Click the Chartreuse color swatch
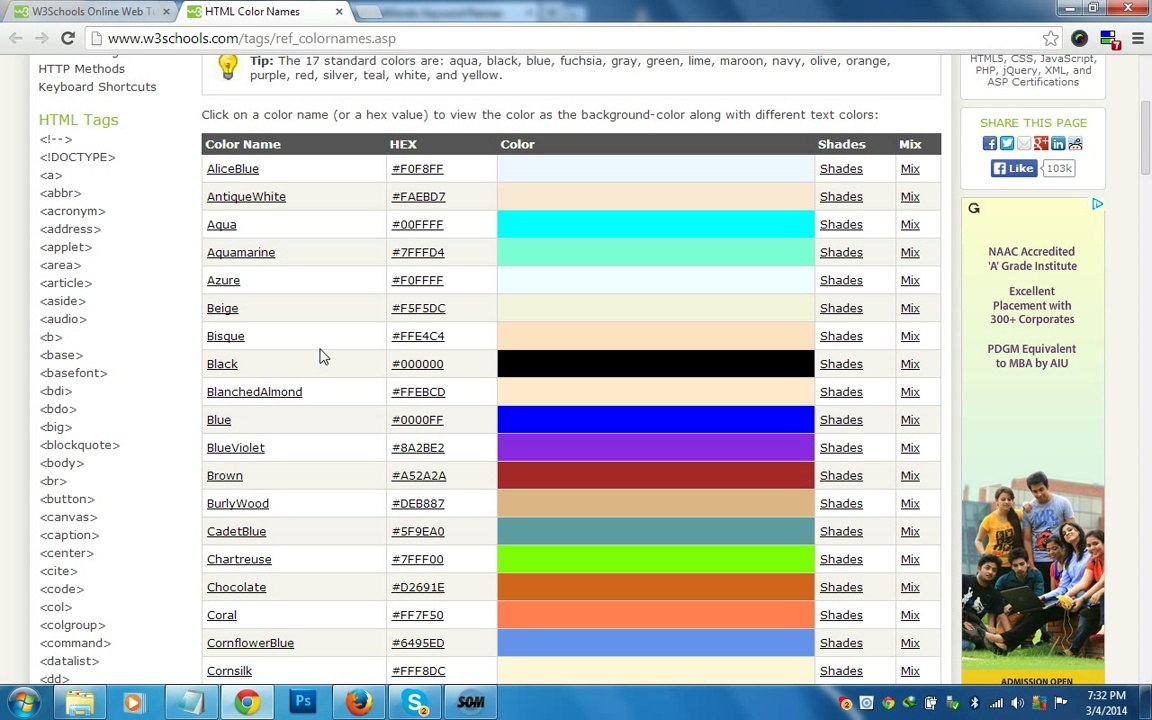Image resolution: width=1152 pixels, height=720 pixels. pos(655,559)
